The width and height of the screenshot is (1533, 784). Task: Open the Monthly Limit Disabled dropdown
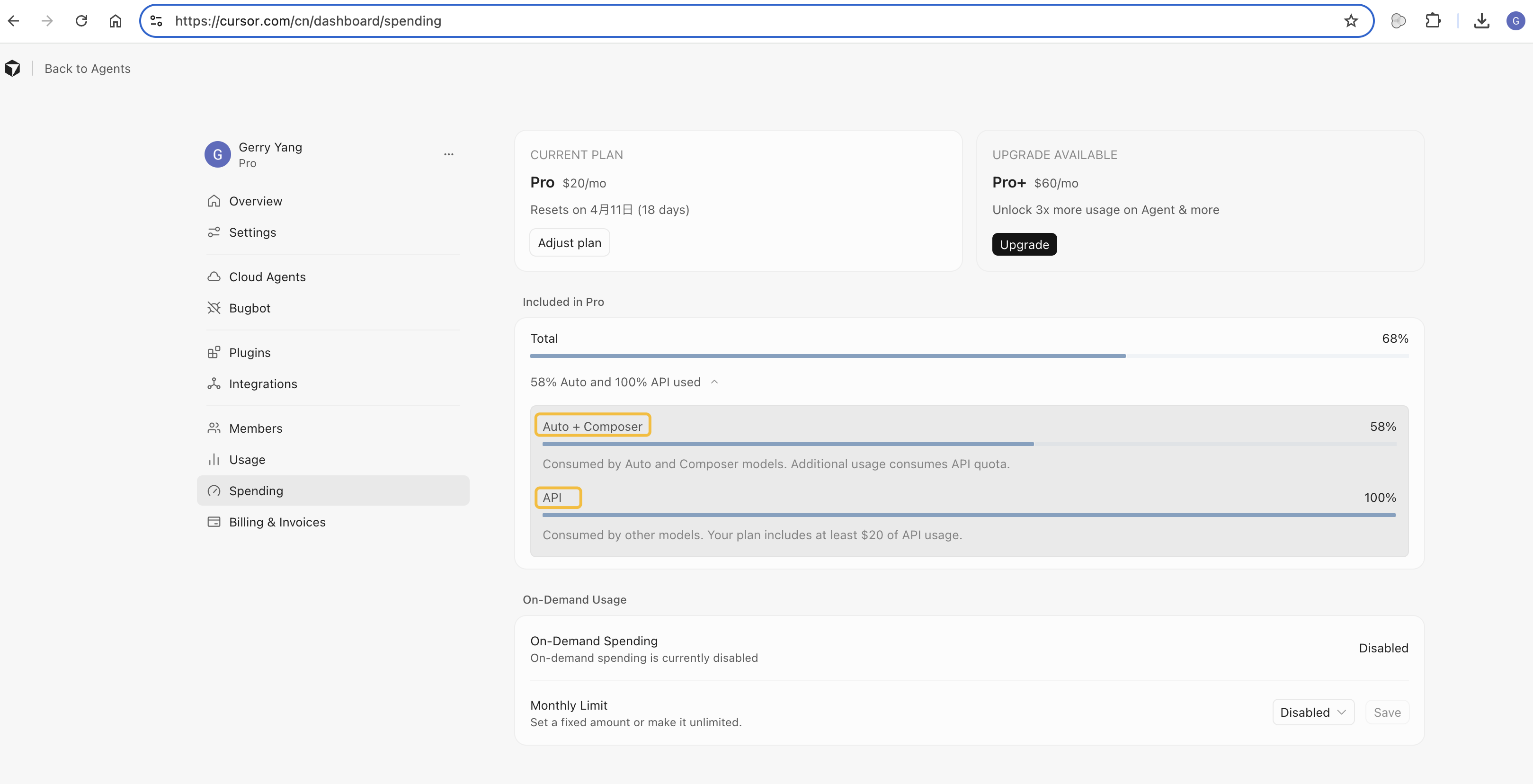(x=1313, y=712)
